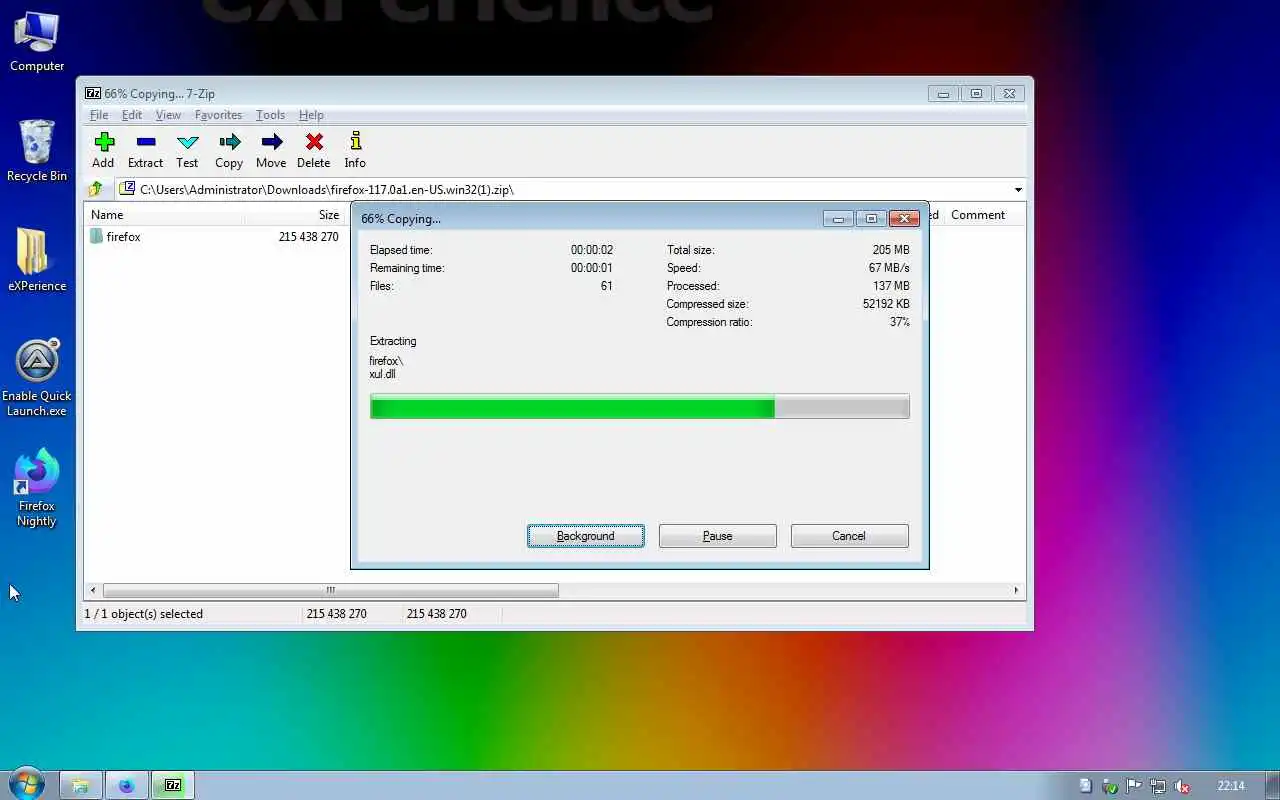Click the 'Elapsed time:' label
The height and width of the screenshot is (800, 1280).
(x=401, y=250)
